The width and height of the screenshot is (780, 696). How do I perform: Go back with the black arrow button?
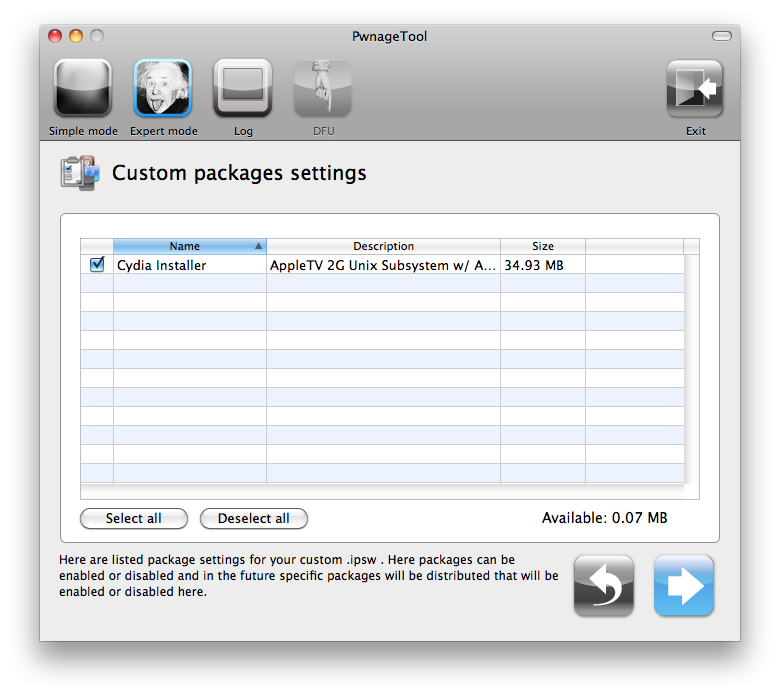tap(603, 586)
